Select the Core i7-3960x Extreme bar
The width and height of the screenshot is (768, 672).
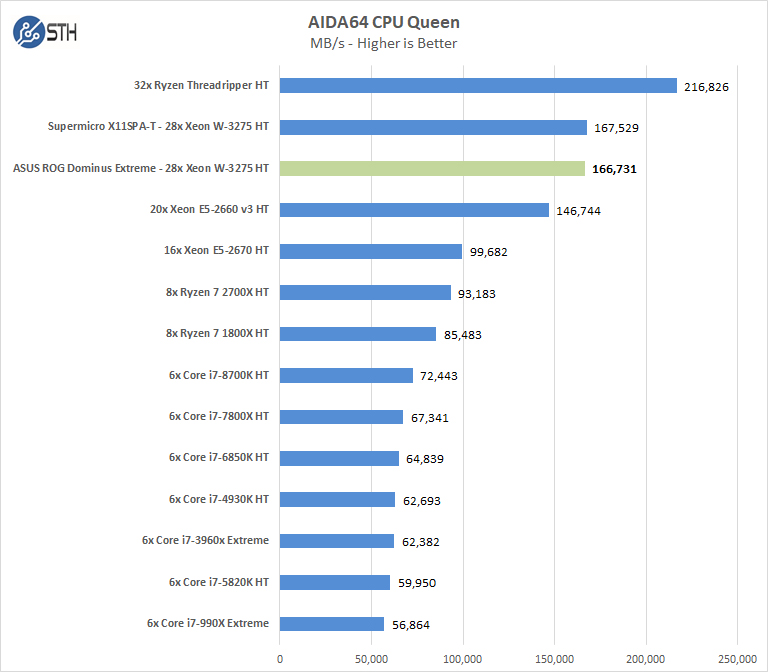click(x=337, y=541)
